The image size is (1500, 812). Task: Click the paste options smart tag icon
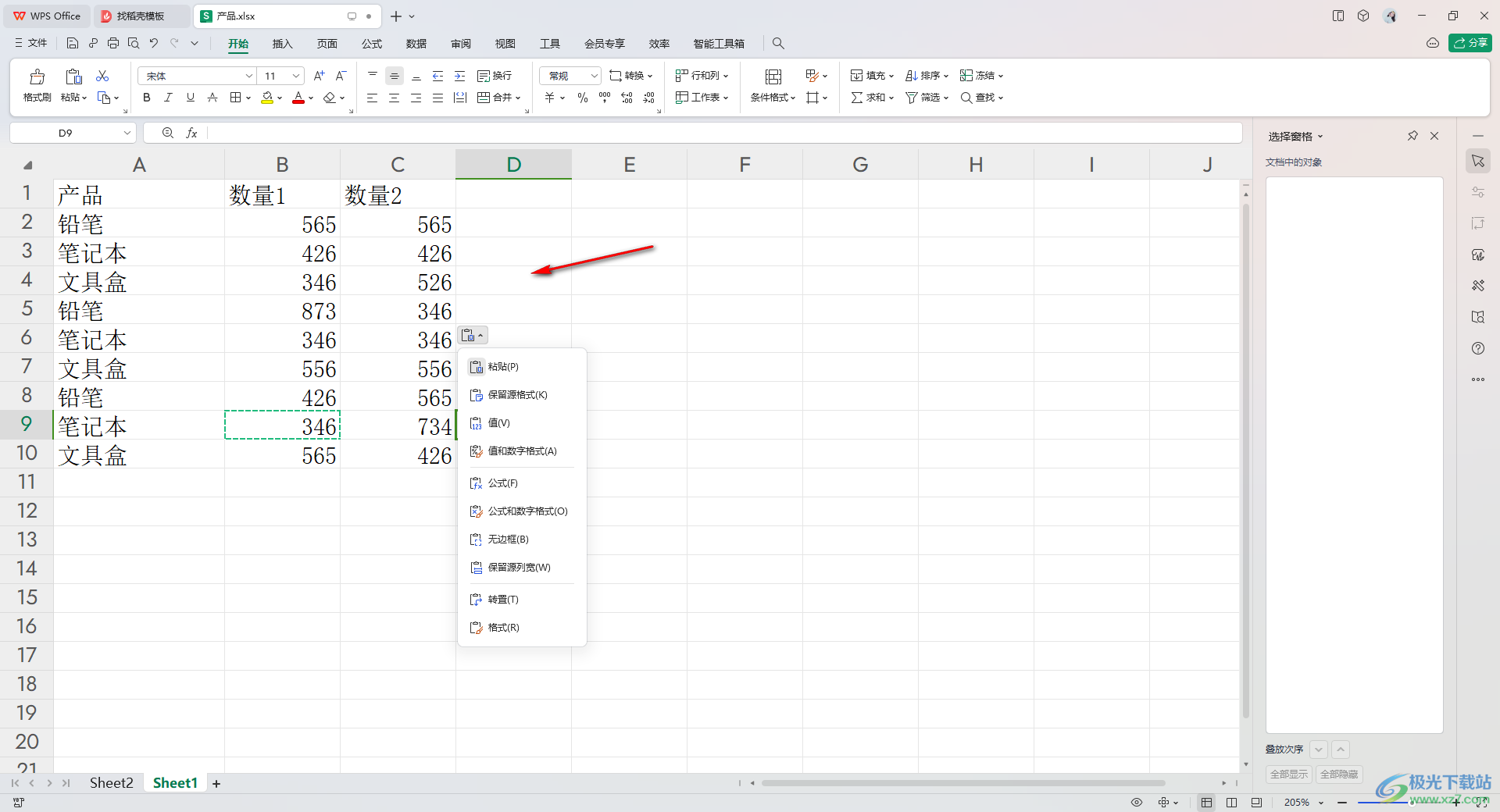[x=473, y=335]
